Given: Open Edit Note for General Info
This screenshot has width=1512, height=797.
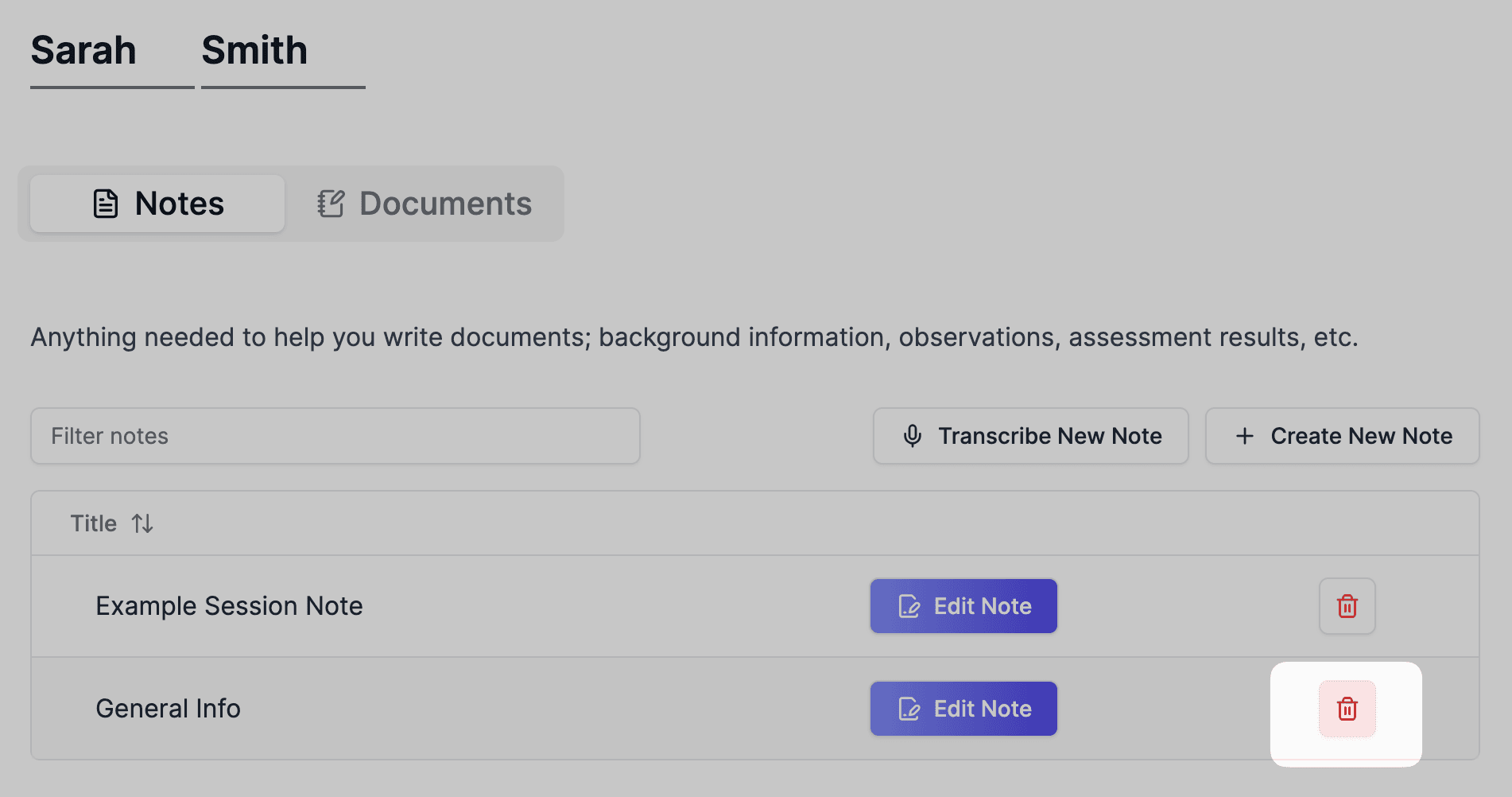Looking at the screenshot, I should 963,709.
